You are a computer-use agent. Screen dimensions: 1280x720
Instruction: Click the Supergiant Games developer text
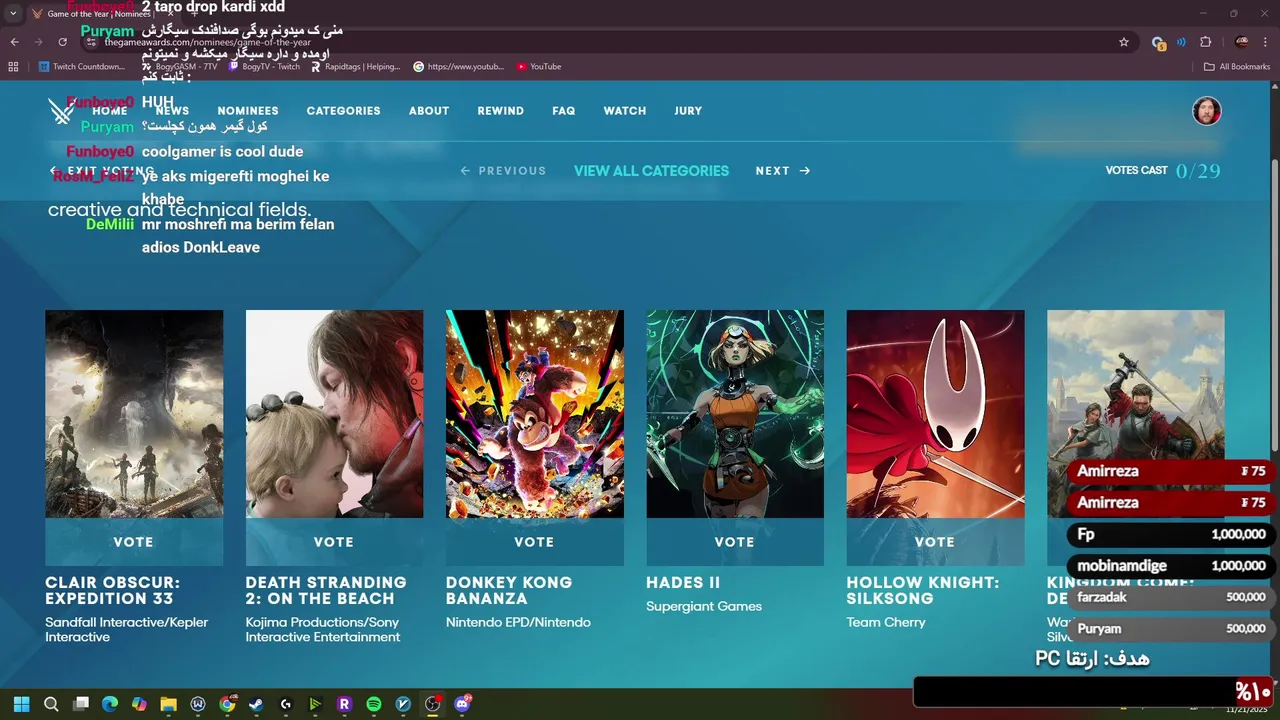[704, 606]
